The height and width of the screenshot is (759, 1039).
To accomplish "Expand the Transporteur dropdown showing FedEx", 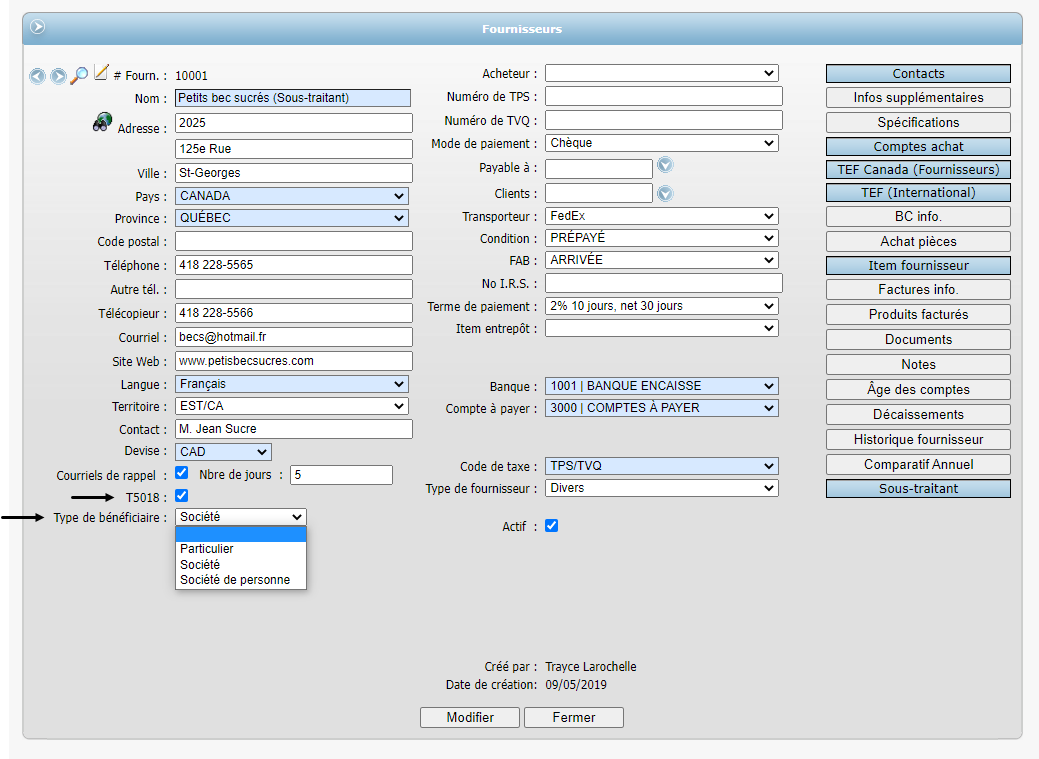I will click(661, 216).
